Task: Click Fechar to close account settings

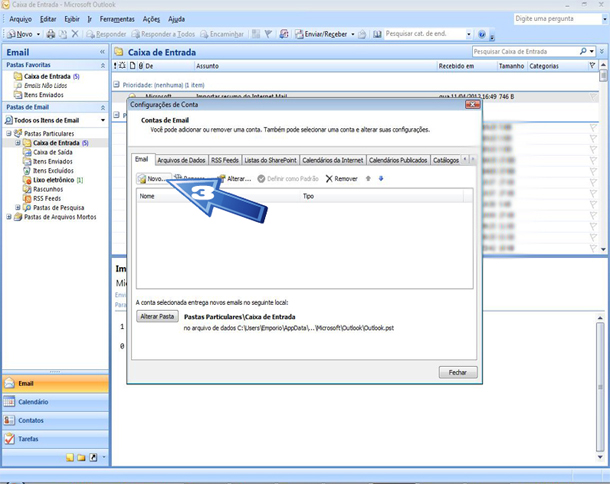Action: [x=458, y=372]
